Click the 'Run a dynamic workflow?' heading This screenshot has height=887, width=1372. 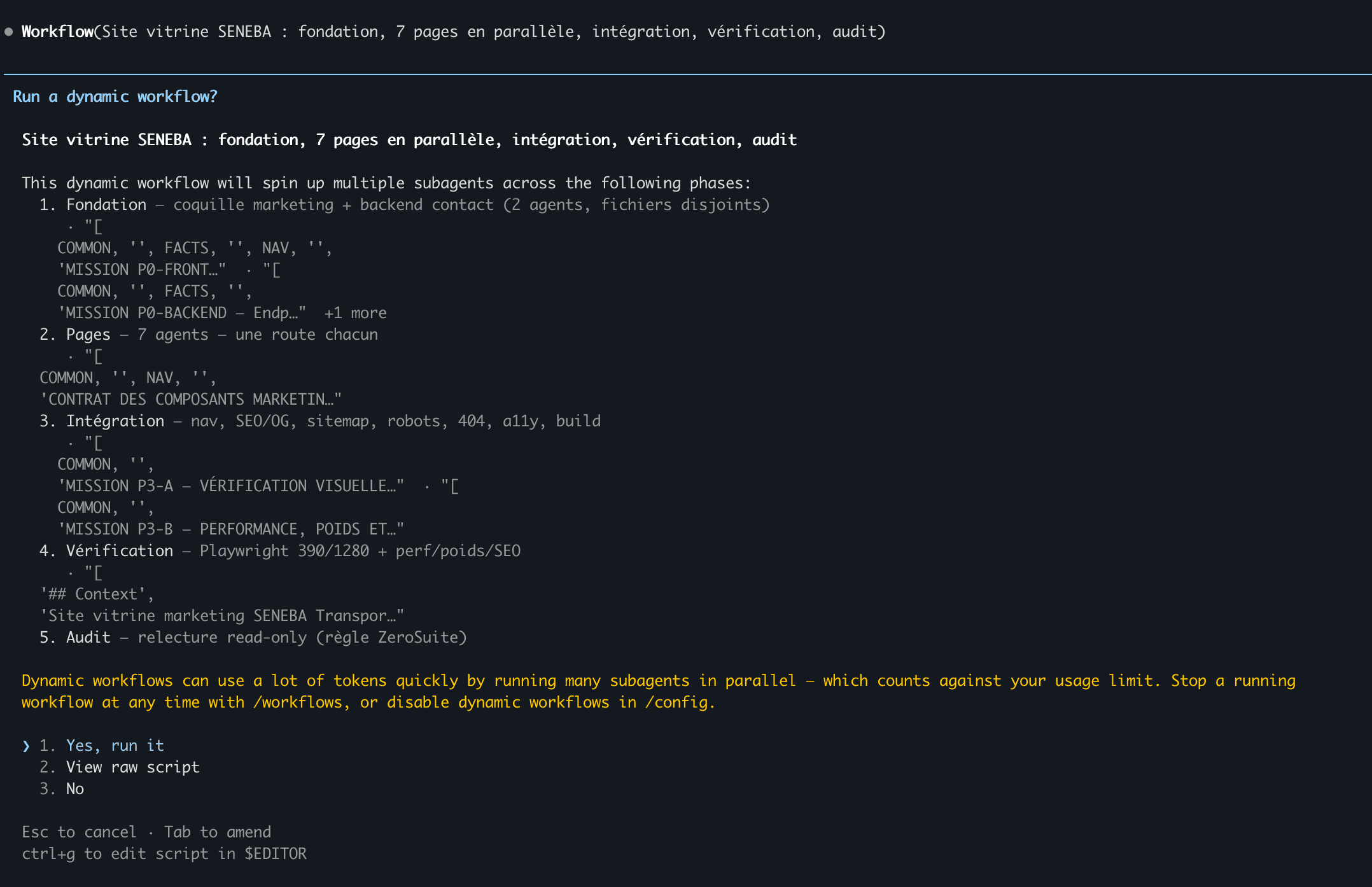point(115,96)
